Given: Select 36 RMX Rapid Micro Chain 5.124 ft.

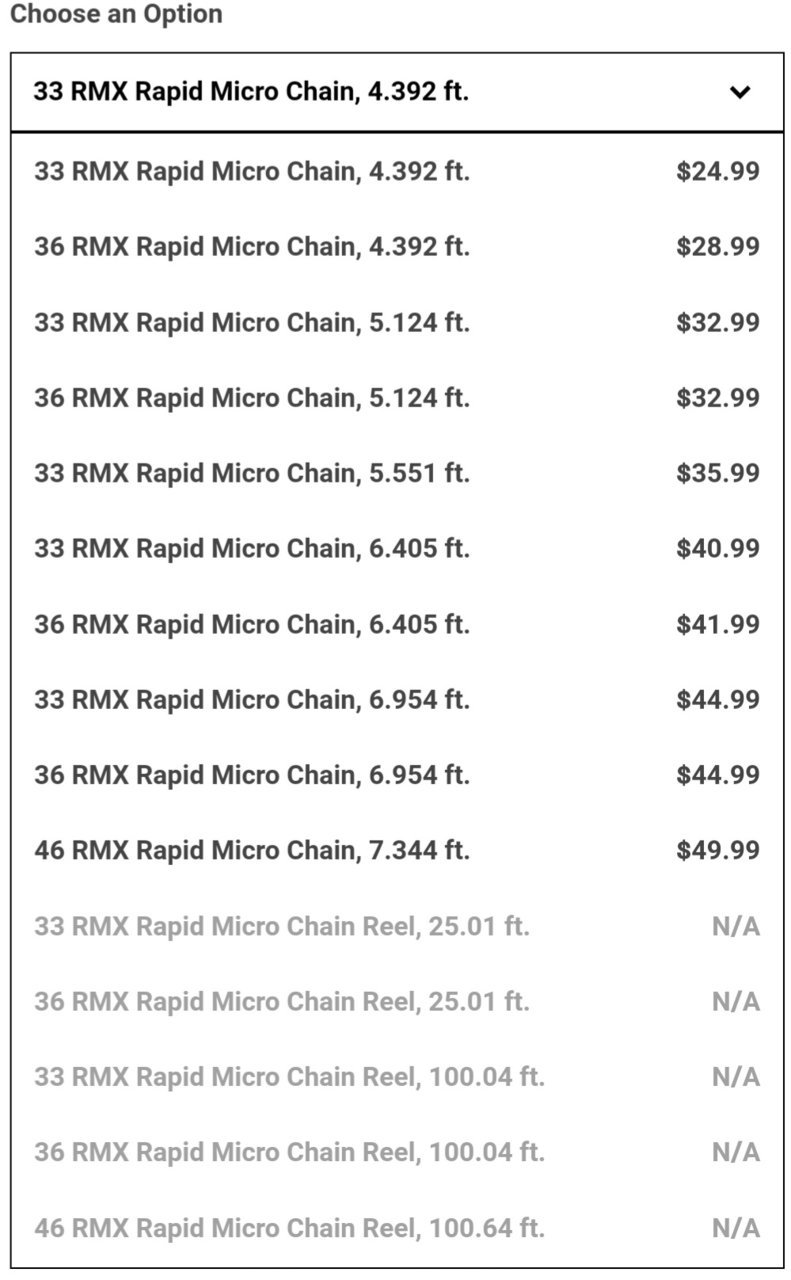Looking at the screenshot, I should point(397,397).
